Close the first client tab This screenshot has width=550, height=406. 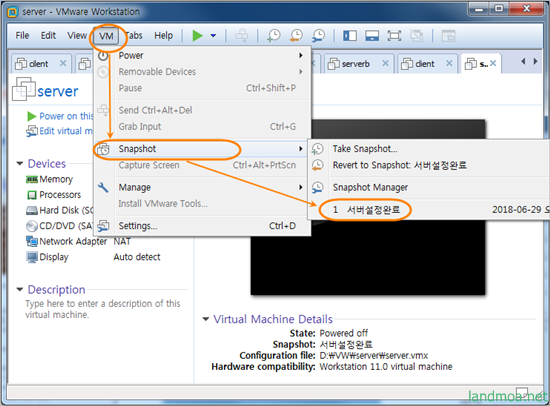coord(63,63)
